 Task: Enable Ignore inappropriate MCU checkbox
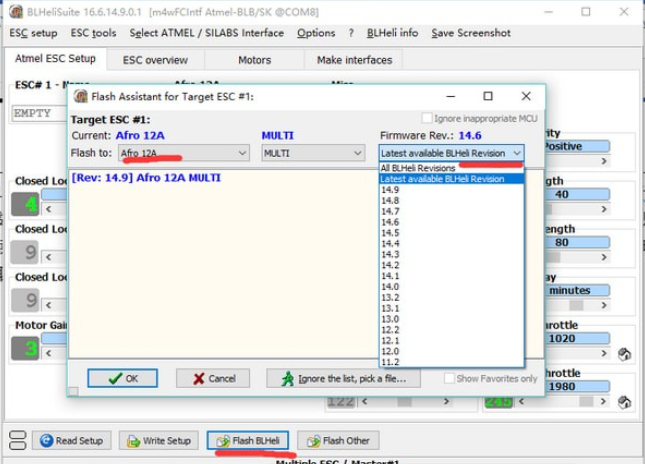click(427, 118)
